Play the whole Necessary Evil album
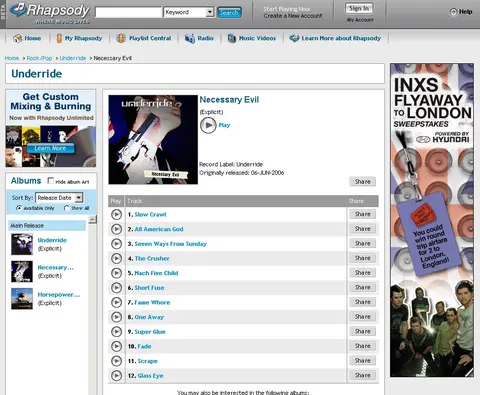Screen dimensions: 480x395 click(208, 125)
